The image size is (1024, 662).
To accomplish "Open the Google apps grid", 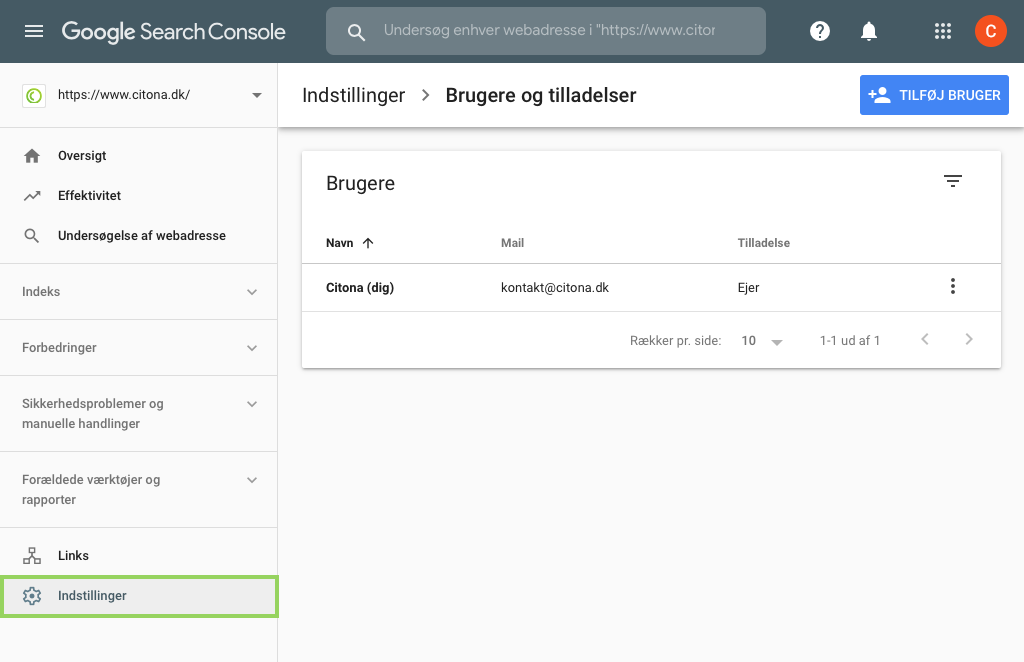I will 942,31.
